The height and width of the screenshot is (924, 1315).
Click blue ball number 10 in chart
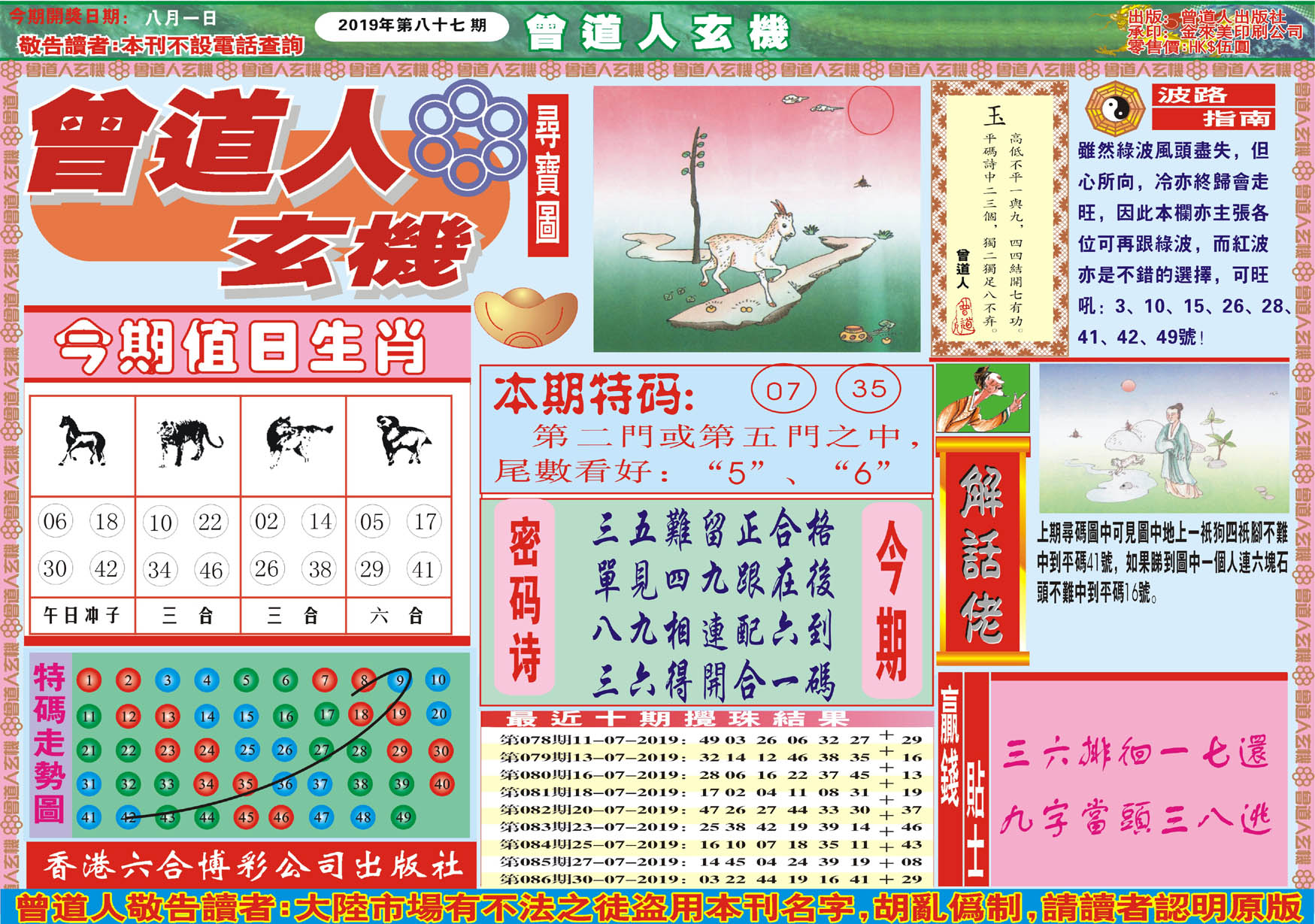438,680
